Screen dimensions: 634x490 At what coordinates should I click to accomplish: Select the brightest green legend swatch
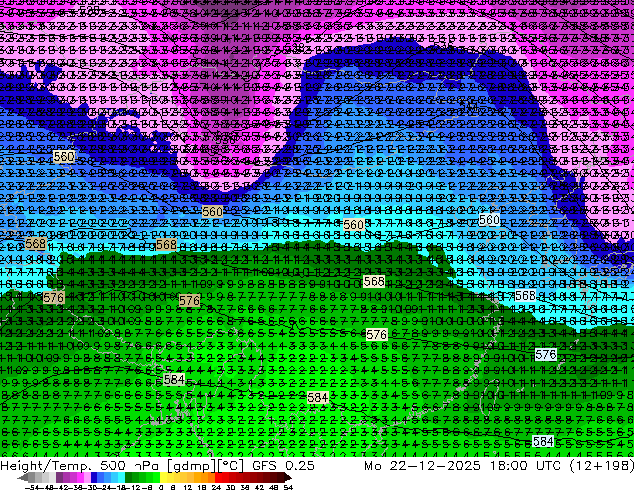tap(156, 478)
